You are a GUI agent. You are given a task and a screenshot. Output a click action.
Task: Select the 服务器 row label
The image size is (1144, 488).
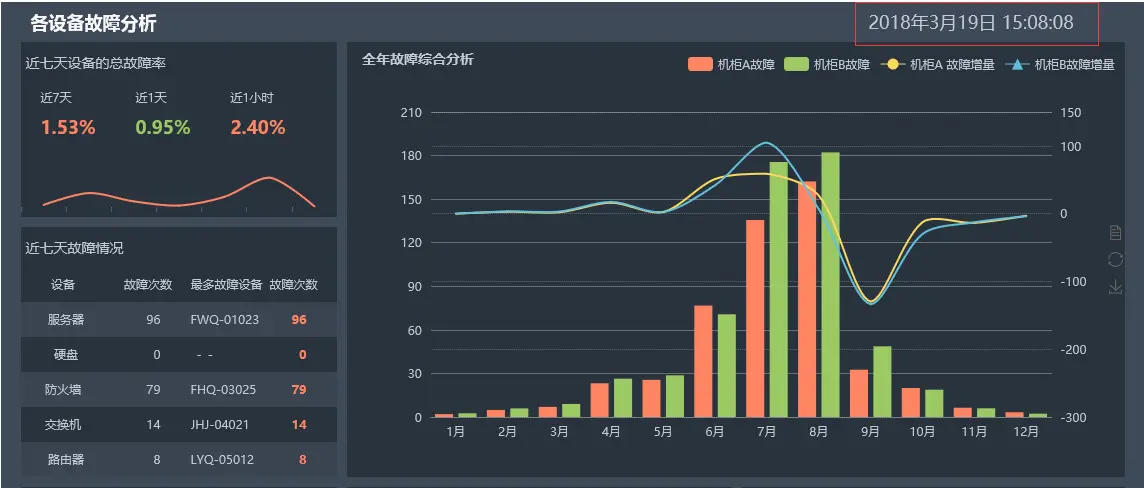(x=66, y=319)
